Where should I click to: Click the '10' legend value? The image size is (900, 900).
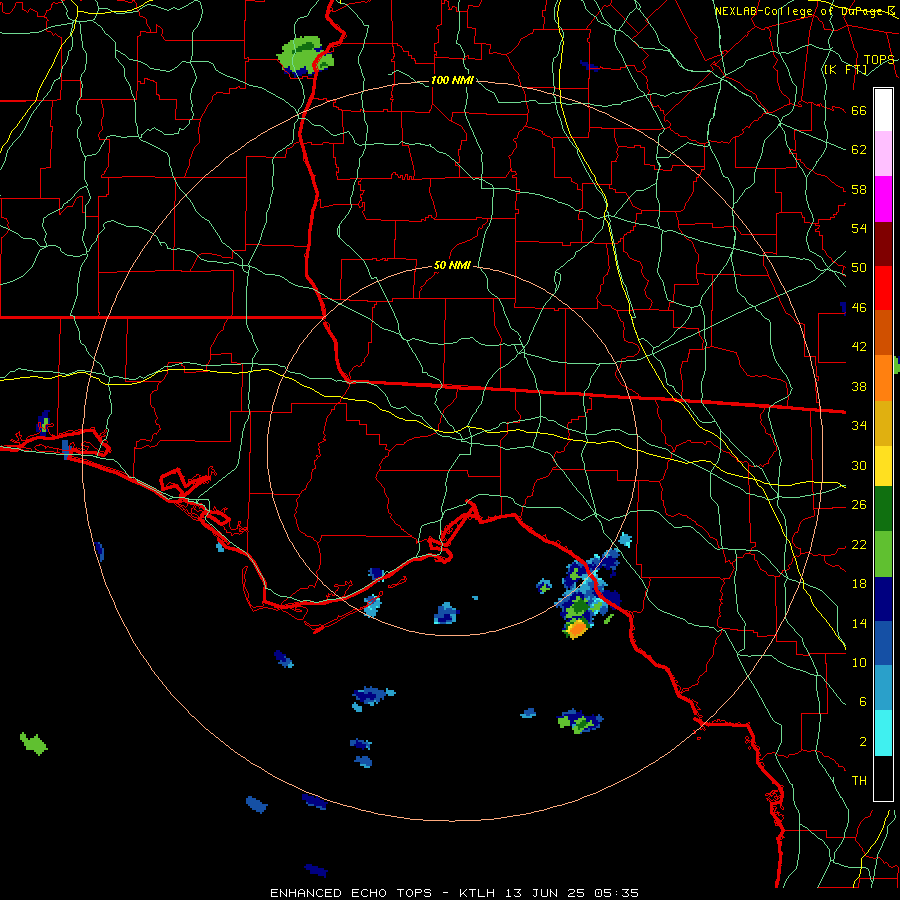(859, 663)
